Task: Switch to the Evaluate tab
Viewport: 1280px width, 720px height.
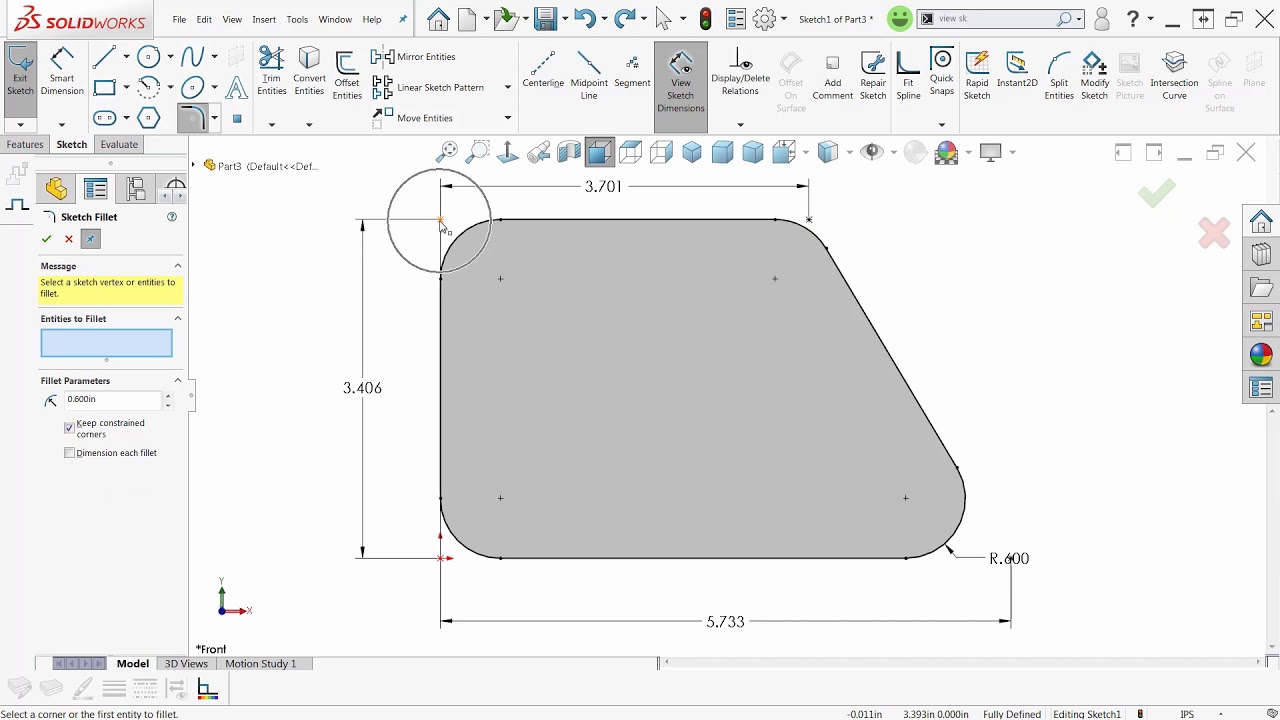Action: click(x=119, y=144)
